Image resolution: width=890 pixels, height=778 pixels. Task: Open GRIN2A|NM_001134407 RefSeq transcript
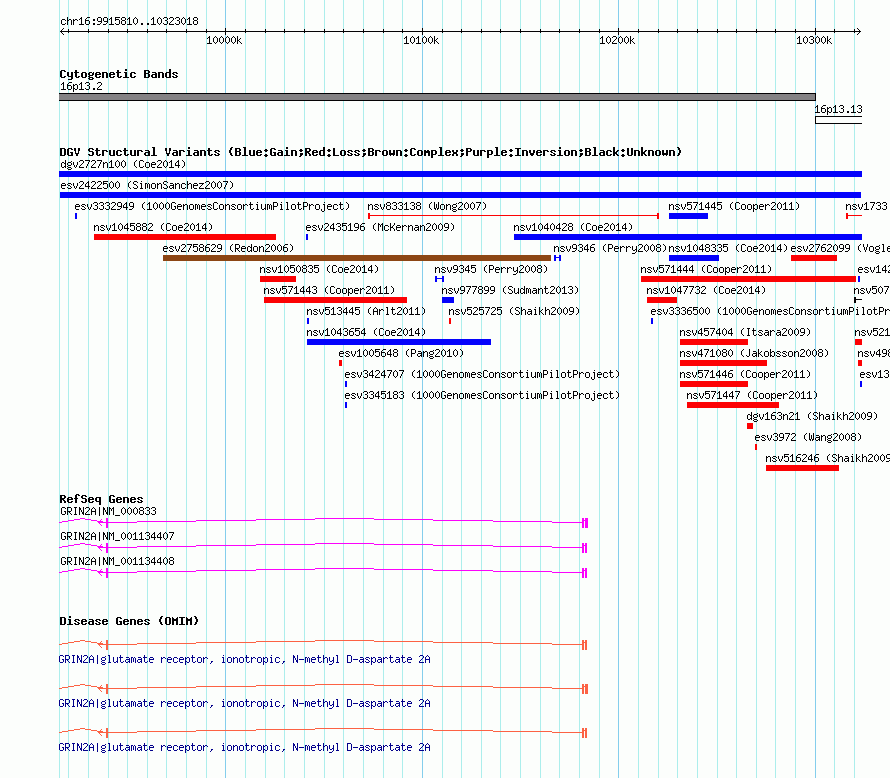[324, 548]
